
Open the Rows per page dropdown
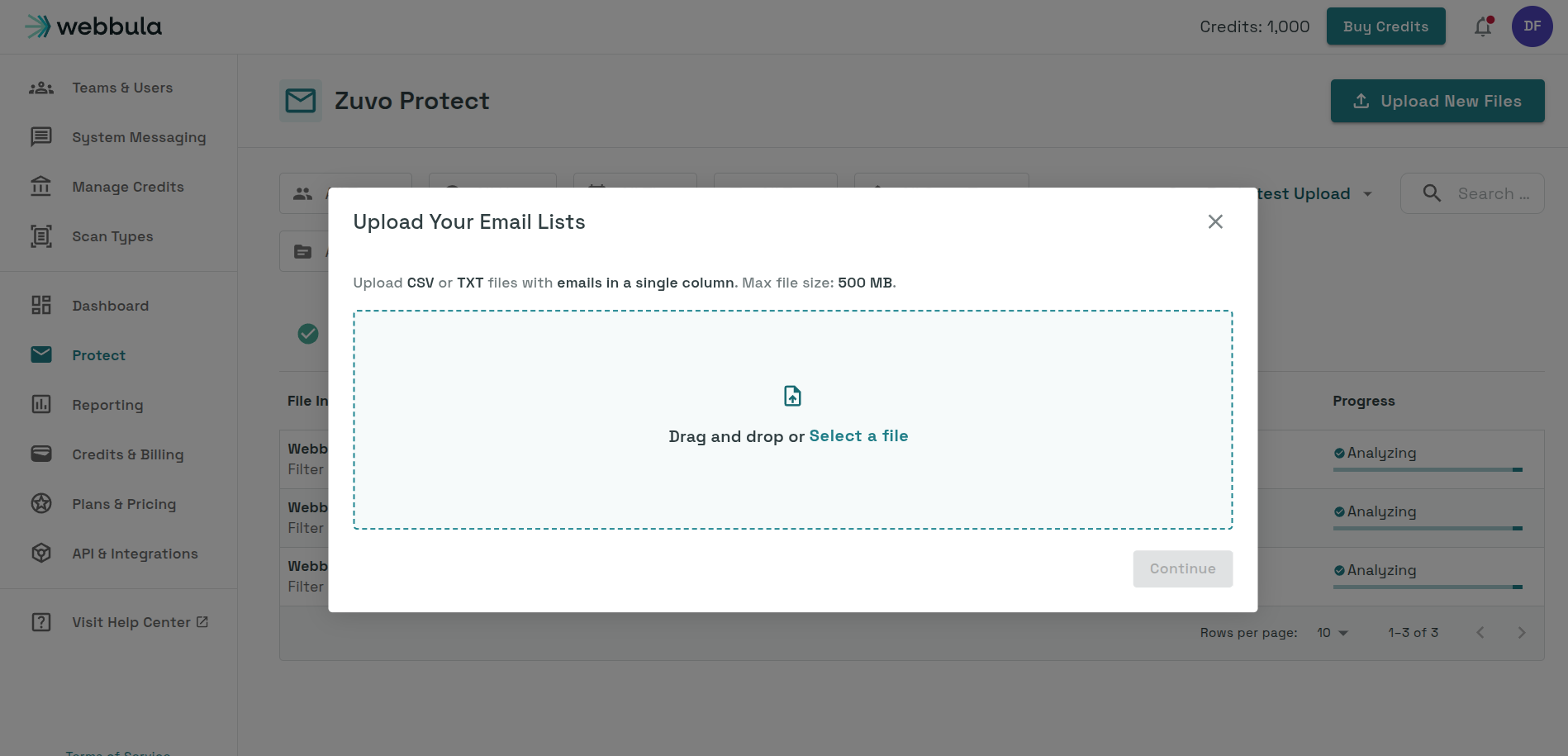click(1332, 633)
